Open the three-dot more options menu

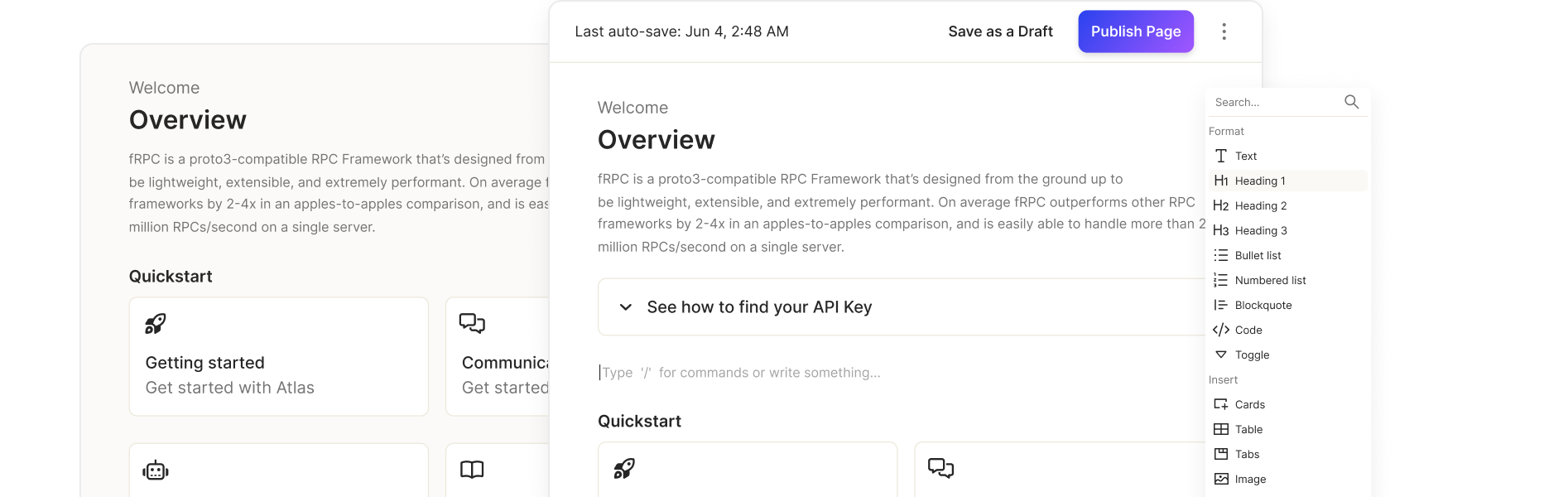(x=1224, y=31)
